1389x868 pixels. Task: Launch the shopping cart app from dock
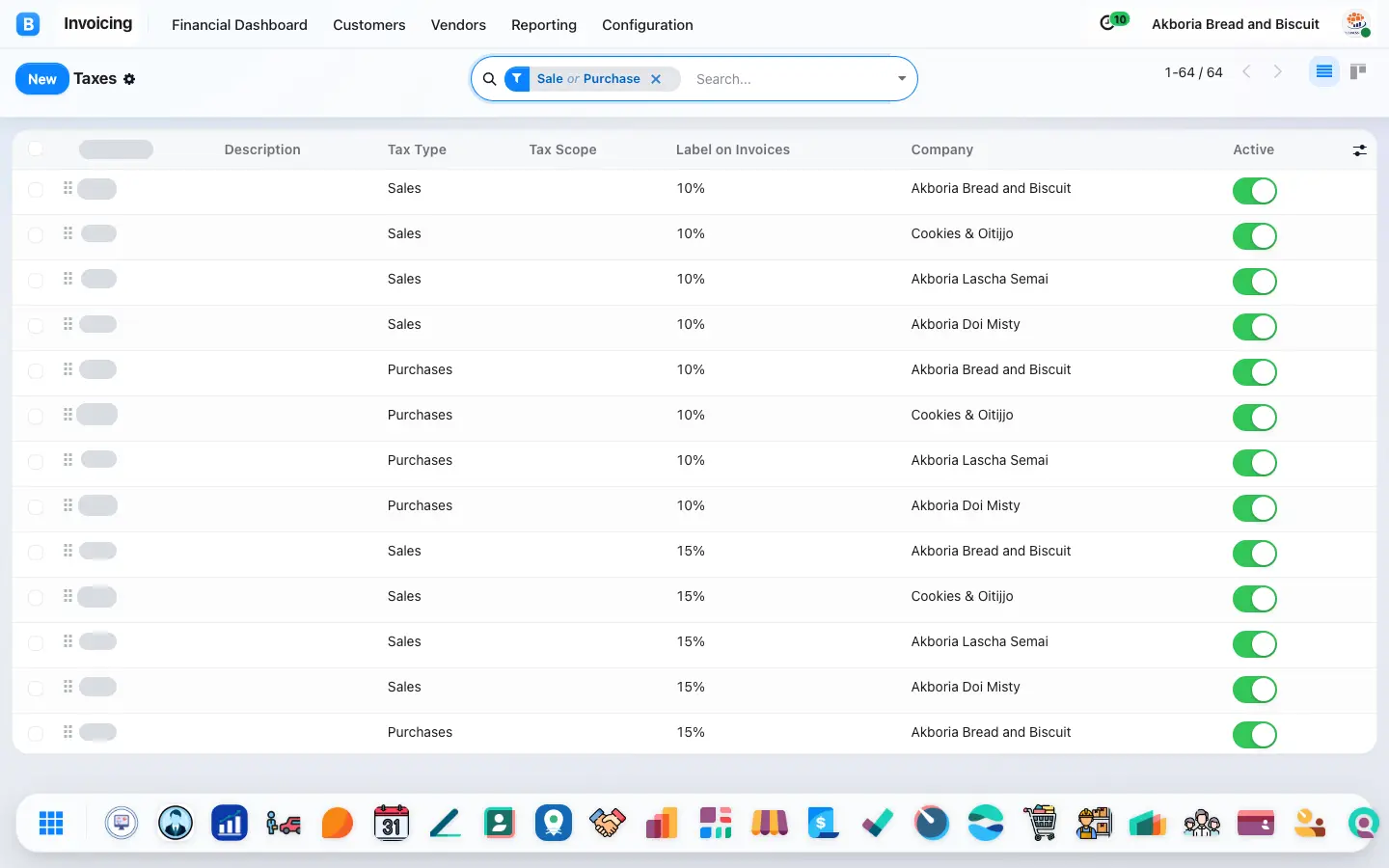pos(1040,823)
